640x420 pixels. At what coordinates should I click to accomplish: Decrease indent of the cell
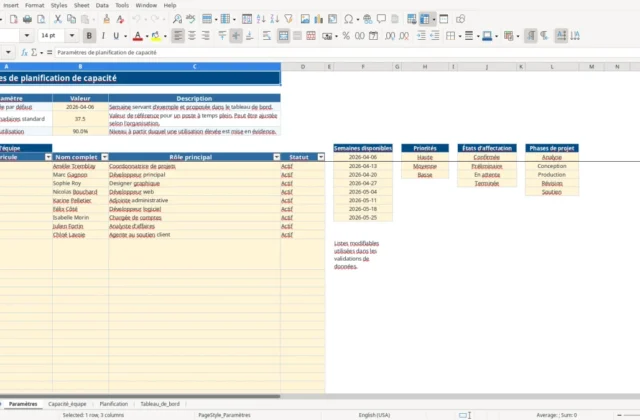(x=435, y=36)
